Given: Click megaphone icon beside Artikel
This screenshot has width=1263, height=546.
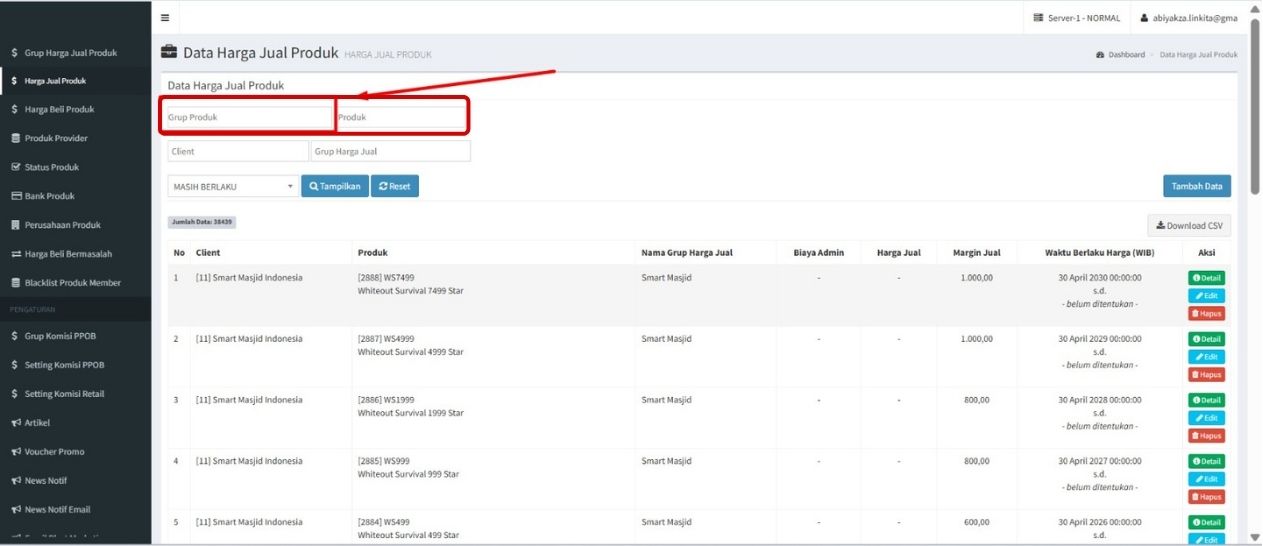Looking at the screenshot, I should [15, 423].
